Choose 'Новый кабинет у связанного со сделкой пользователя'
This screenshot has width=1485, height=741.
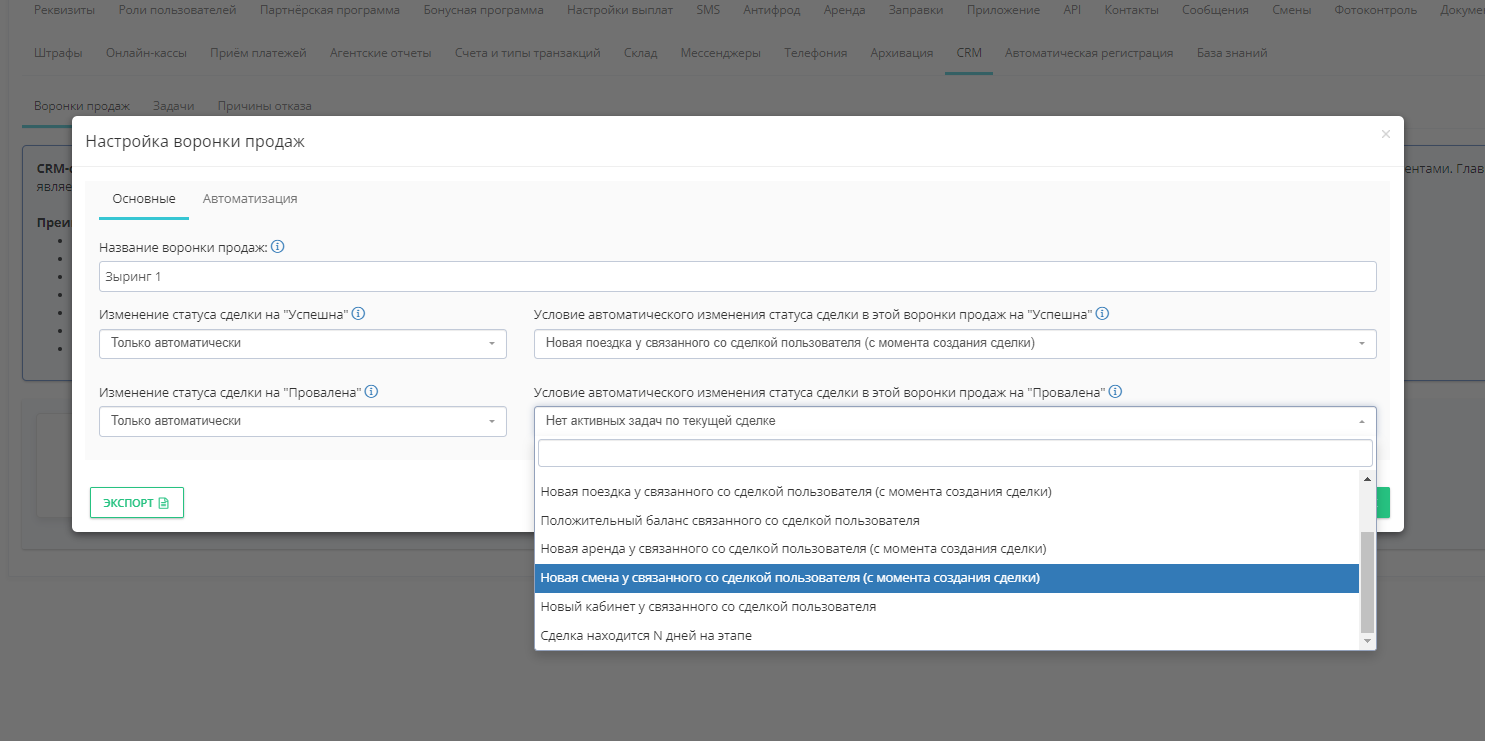click(947, 607)
